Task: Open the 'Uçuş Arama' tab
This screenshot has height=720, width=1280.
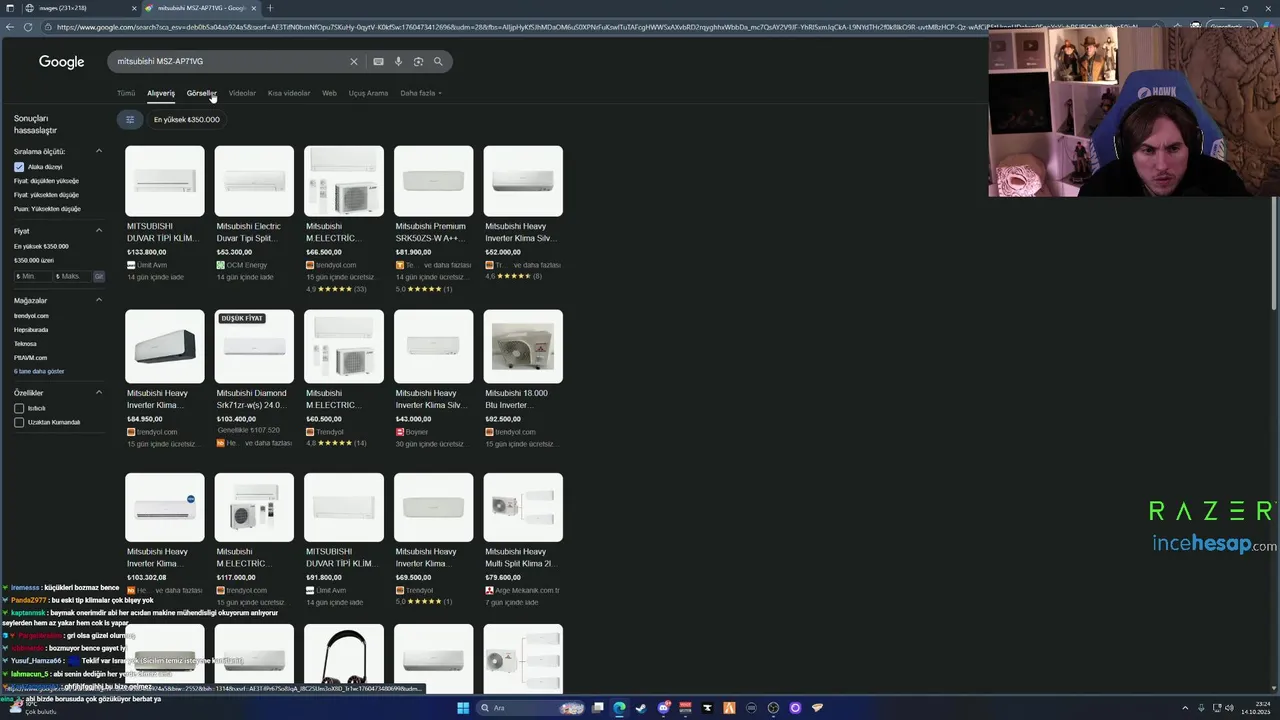Action: [x=368, y=93]
